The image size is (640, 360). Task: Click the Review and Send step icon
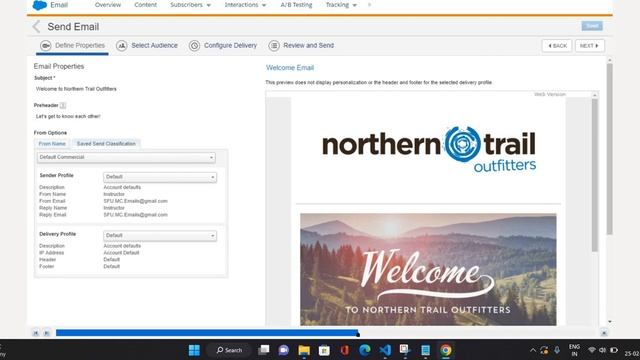[274, 46]
